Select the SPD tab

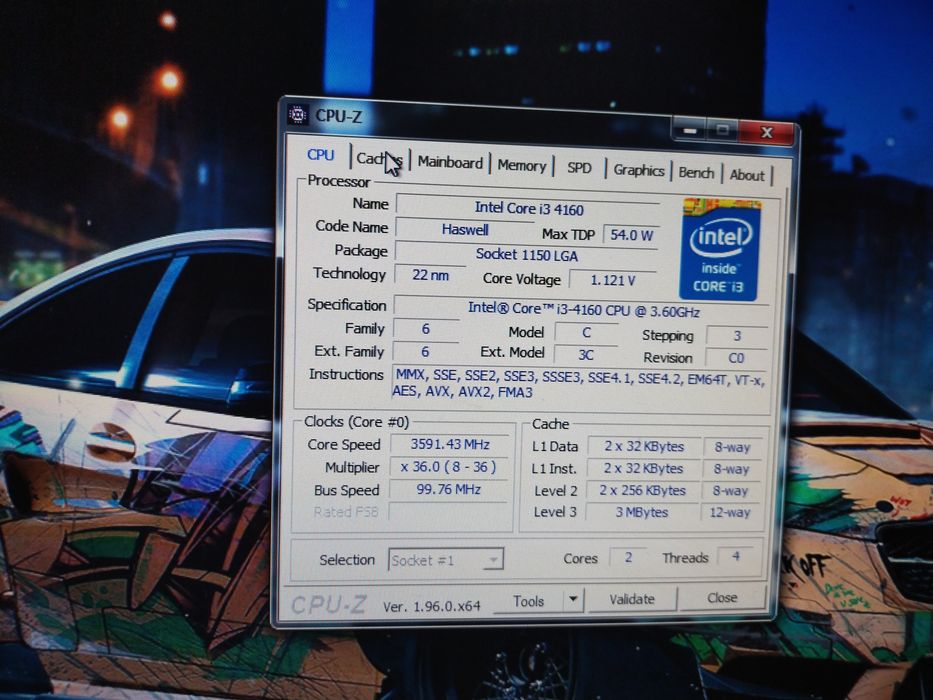pyautogui.click(x=579, y=168)
